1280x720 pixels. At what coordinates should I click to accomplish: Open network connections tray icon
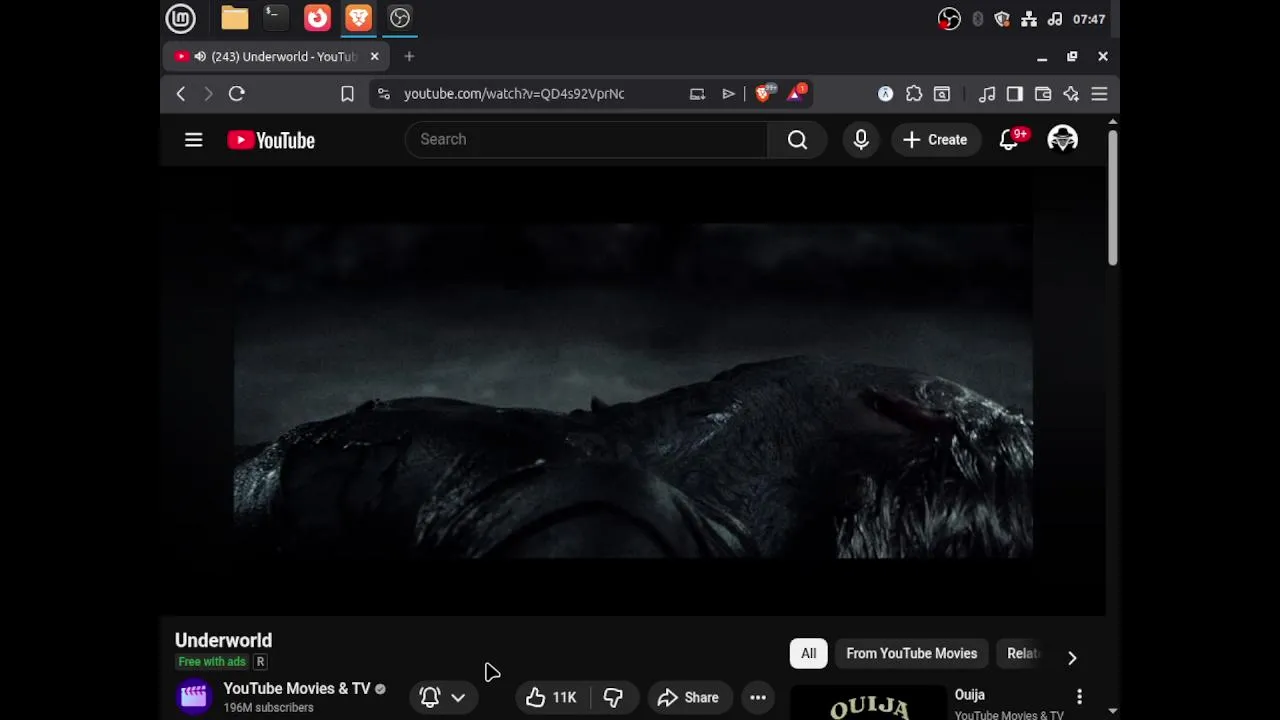pos(1028,19)
